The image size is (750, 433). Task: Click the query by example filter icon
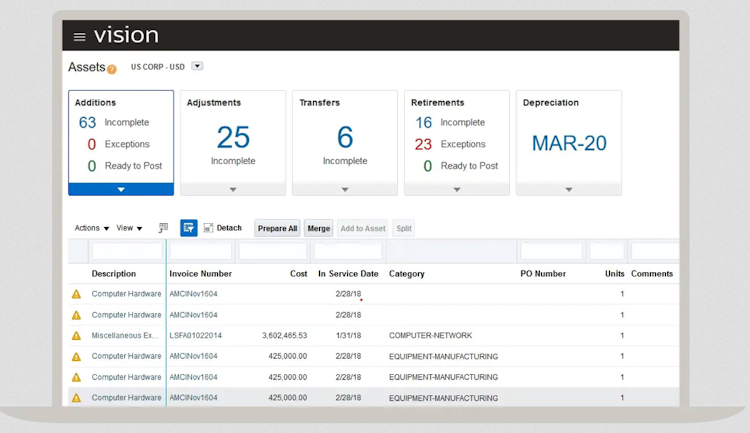(x=188, y=228)
